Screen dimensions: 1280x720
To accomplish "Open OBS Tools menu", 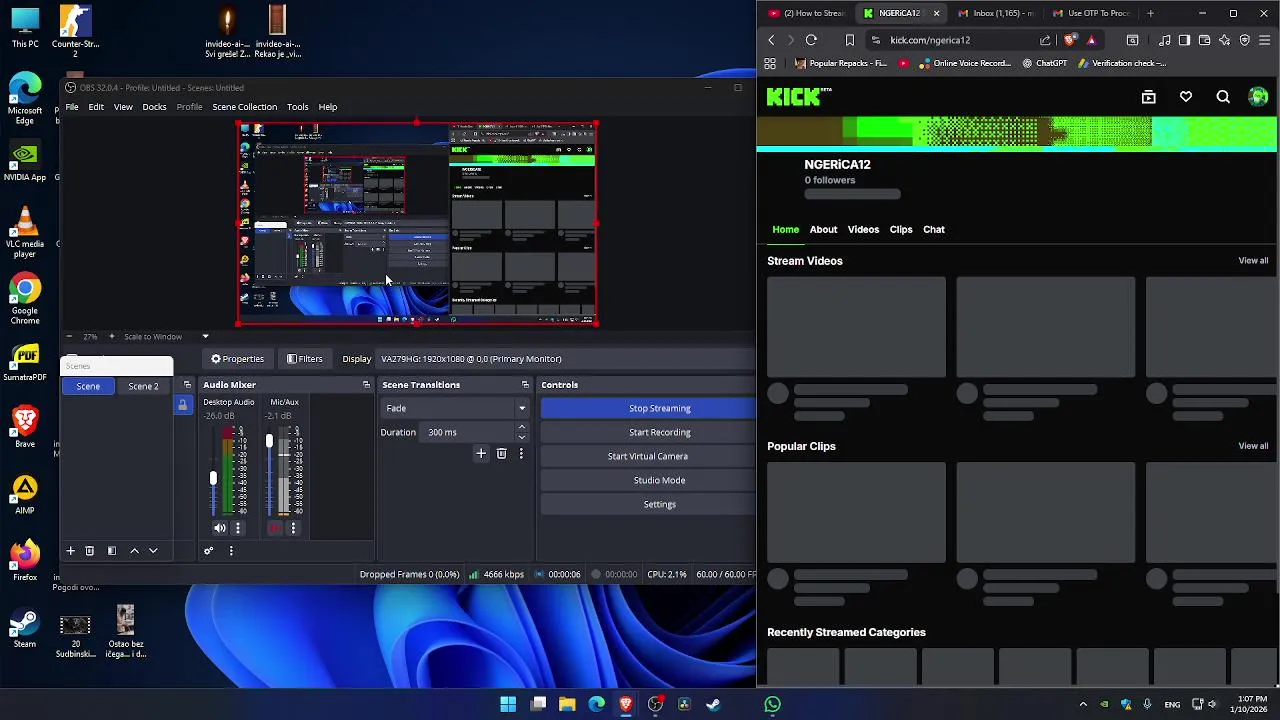I will [x=297, y=107].
